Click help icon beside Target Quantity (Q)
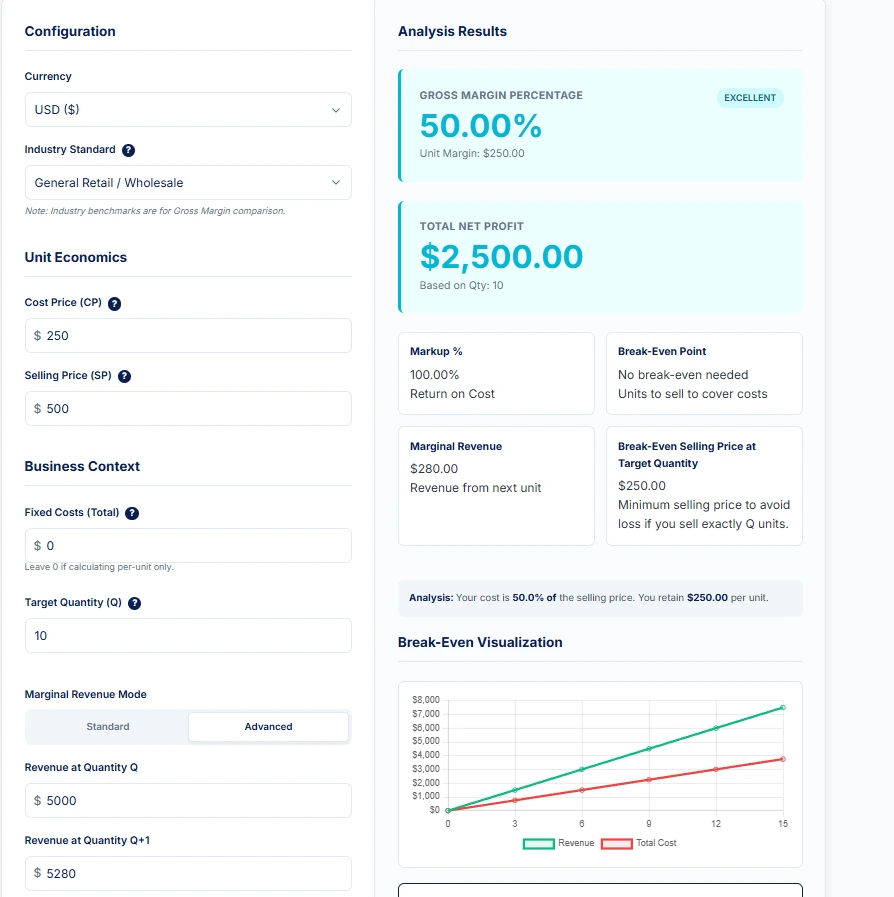The width and height of the screenshot is (894, 897). pos(135,603)
